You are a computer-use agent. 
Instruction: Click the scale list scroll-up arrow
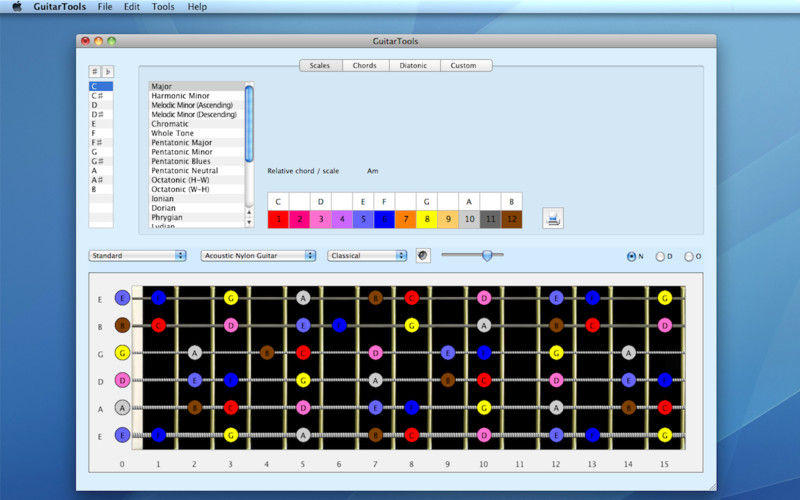[x=249, y=212]
